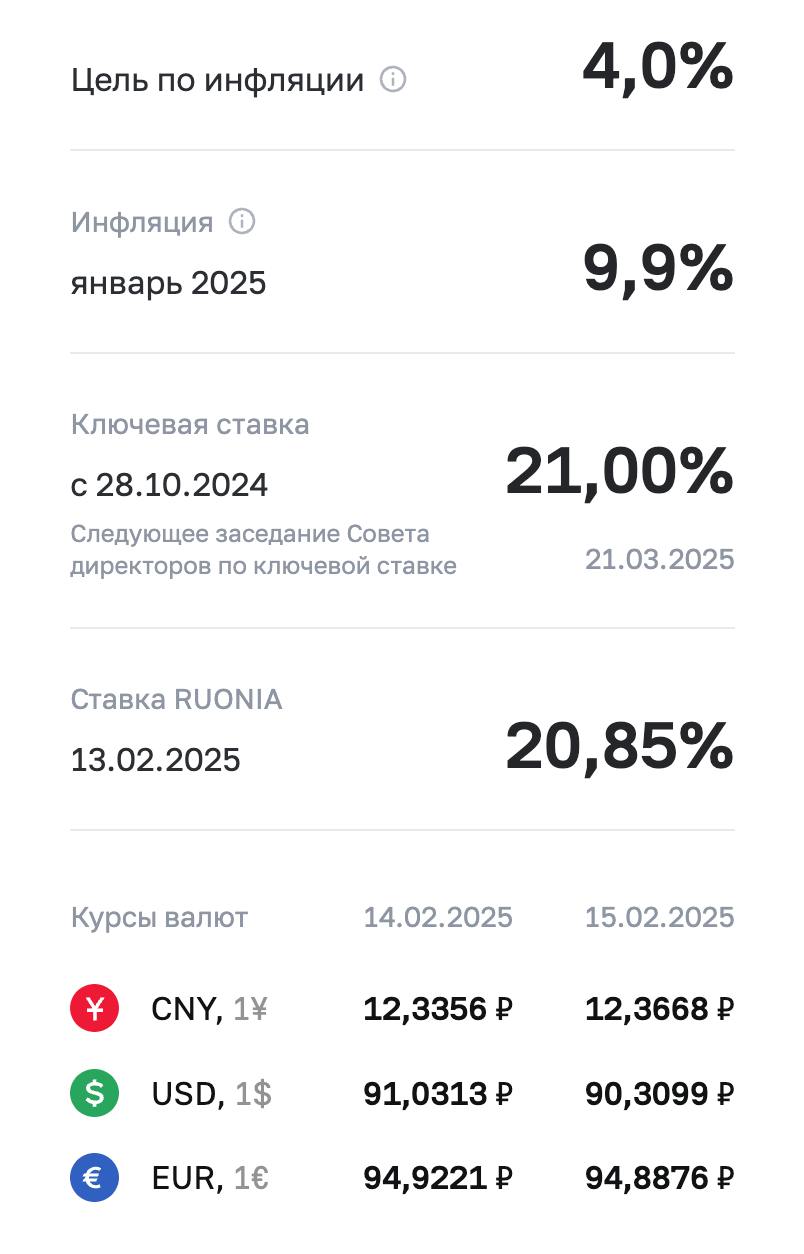Select the 15.02.2025 rates column header
The height and width of the screenshot is (1254, 804).
point(659,917)
